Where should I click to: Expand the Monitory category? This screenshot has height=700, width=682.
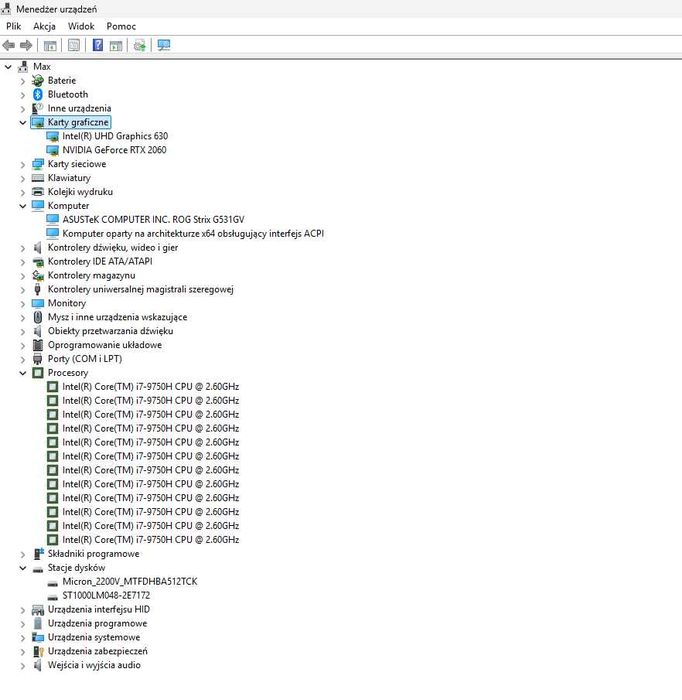(x=23, y=304)
